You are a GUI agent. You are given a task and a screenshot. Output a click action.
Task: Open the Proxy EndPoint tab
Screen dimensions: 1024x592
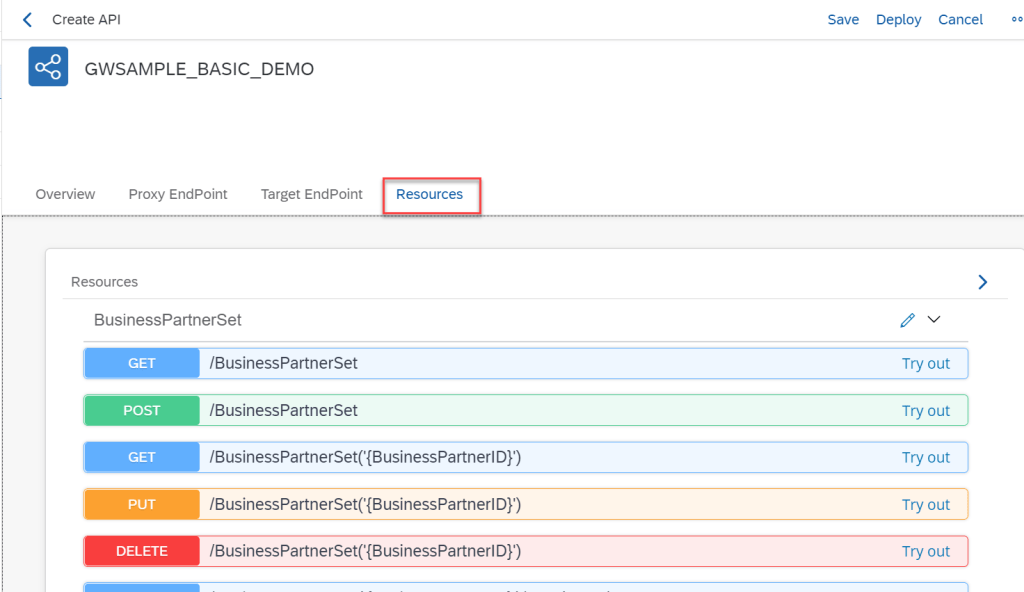click(178, 194)
